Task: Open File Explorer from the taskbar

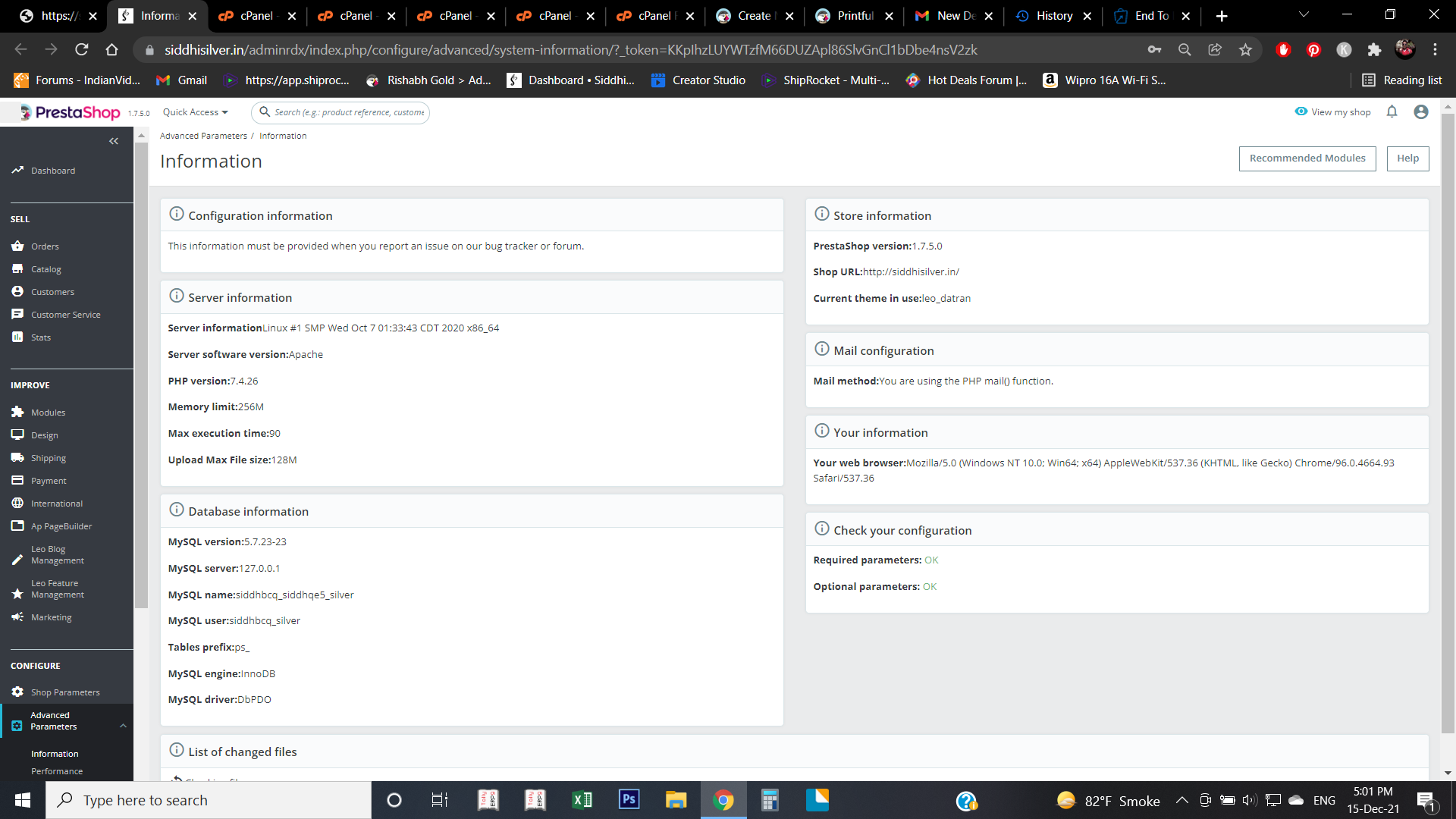Action: click(676, 800)
